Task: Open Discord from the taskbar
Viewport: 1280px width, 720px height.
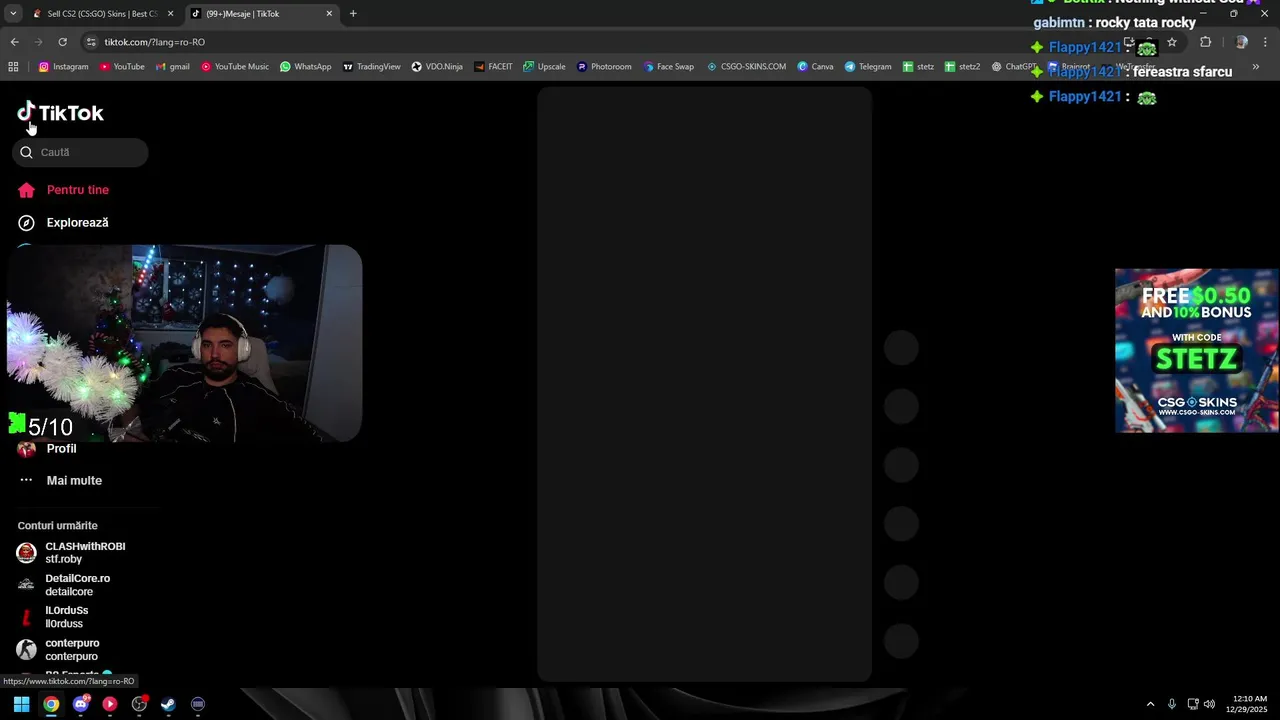Action: click(x=81, y=704)
